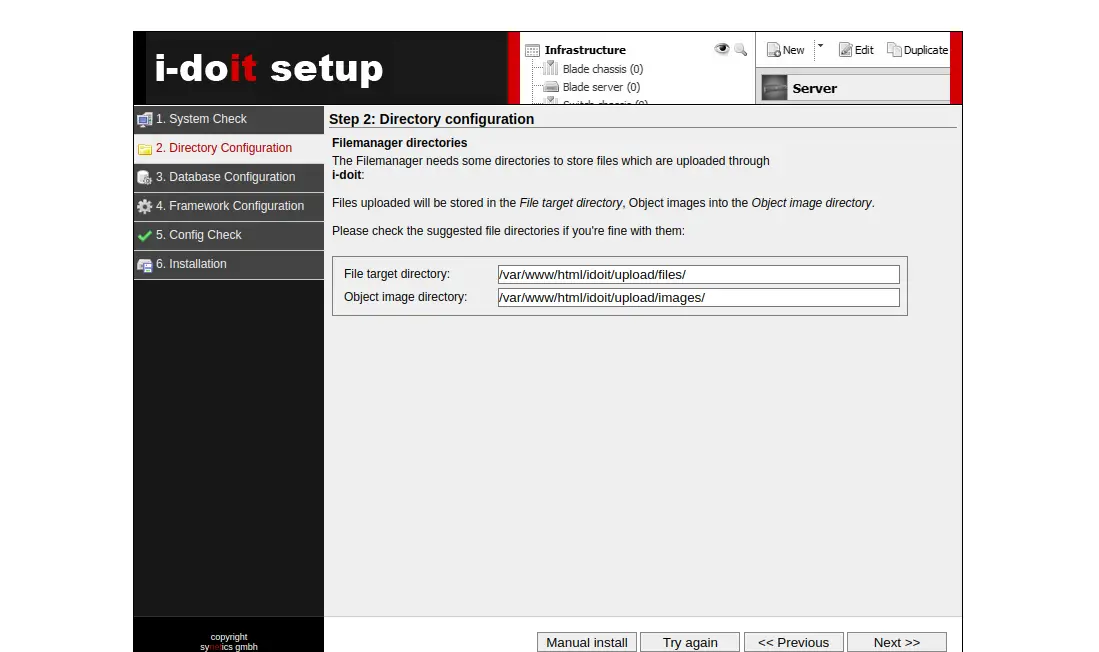The image size is (1099, 652).
Task: Click the New document icon
Action: (773, 50)
